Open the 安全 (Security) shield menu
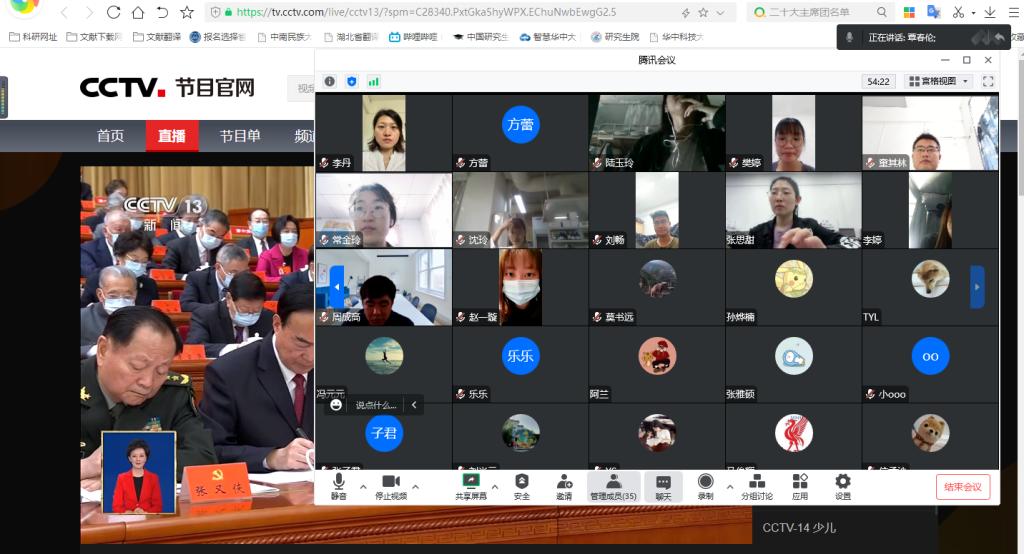This screenshot has height=554, width=1024. (x=521, y=486)
